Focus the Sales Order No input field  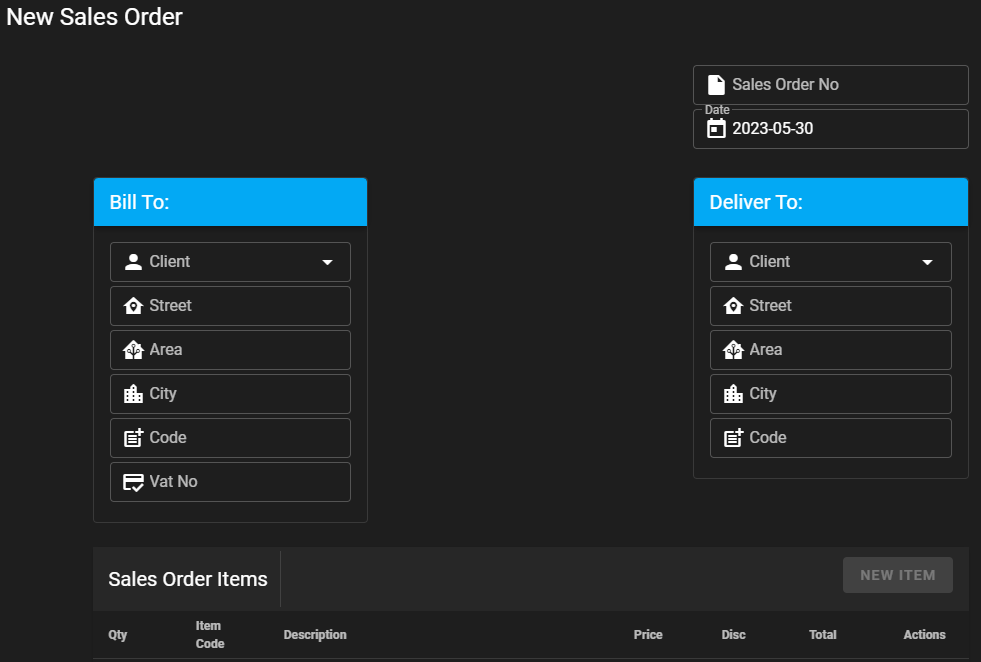tap(840, 85)
